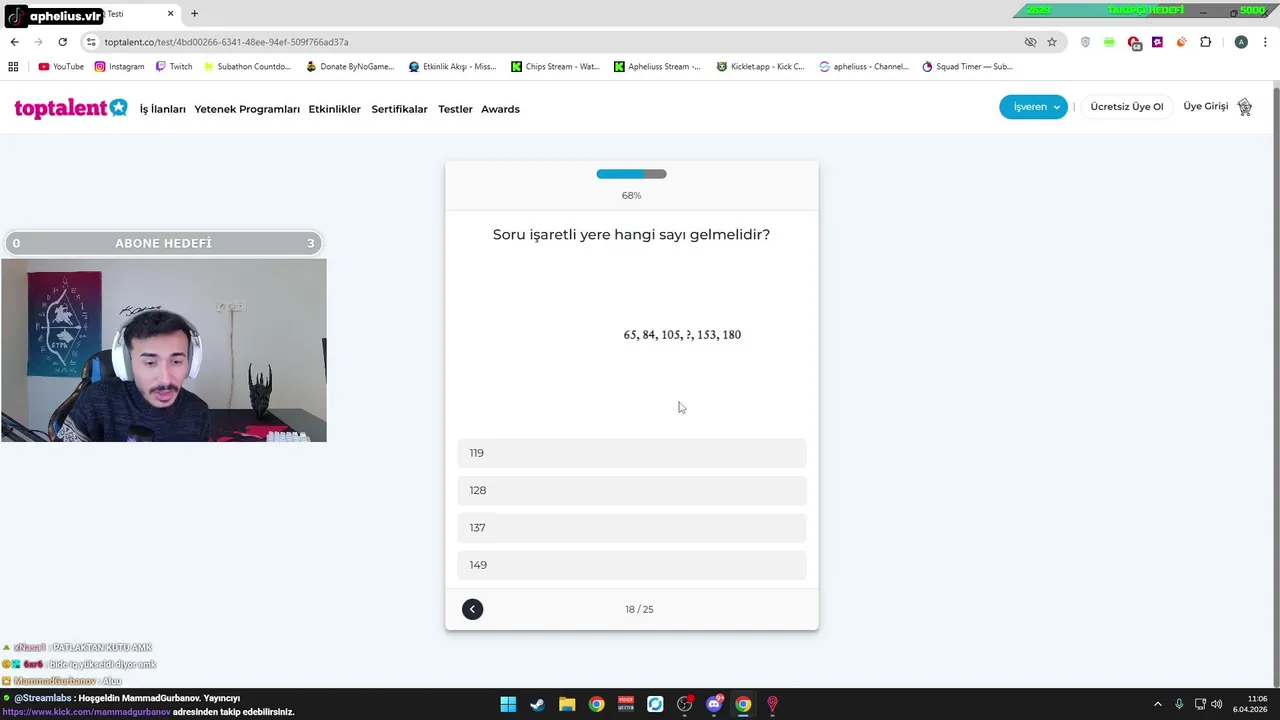Image resolution: width=1280 pixels, height=720 pixels.
Task: Select answer option 137
Action: point(631,528)
